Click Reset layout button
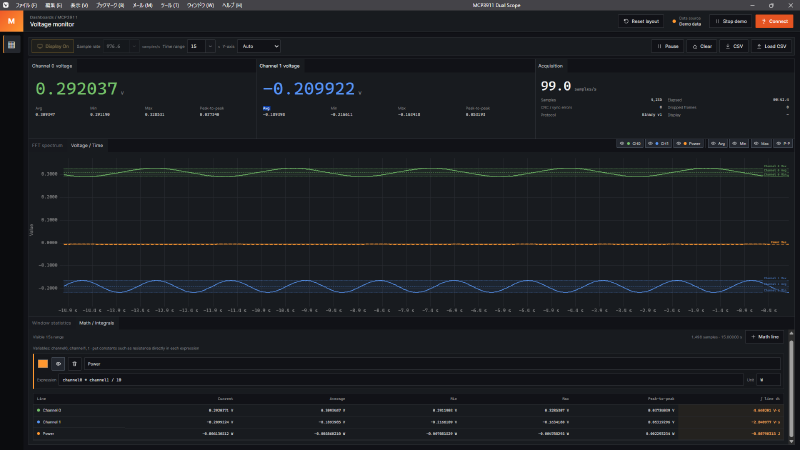Screen dimensions: 800x450 point(641,21)
